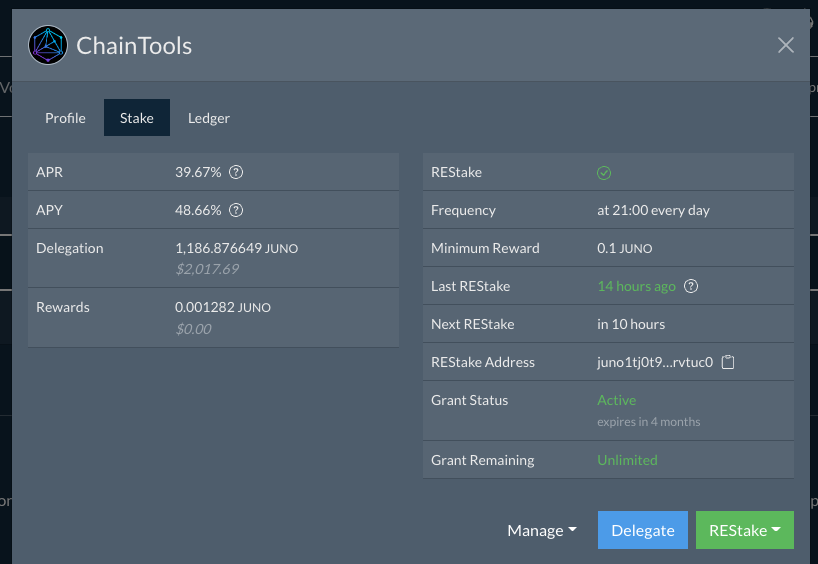Click the $0.00 rewards value
This screenshot has height=564, width=818.
[194, 329]
